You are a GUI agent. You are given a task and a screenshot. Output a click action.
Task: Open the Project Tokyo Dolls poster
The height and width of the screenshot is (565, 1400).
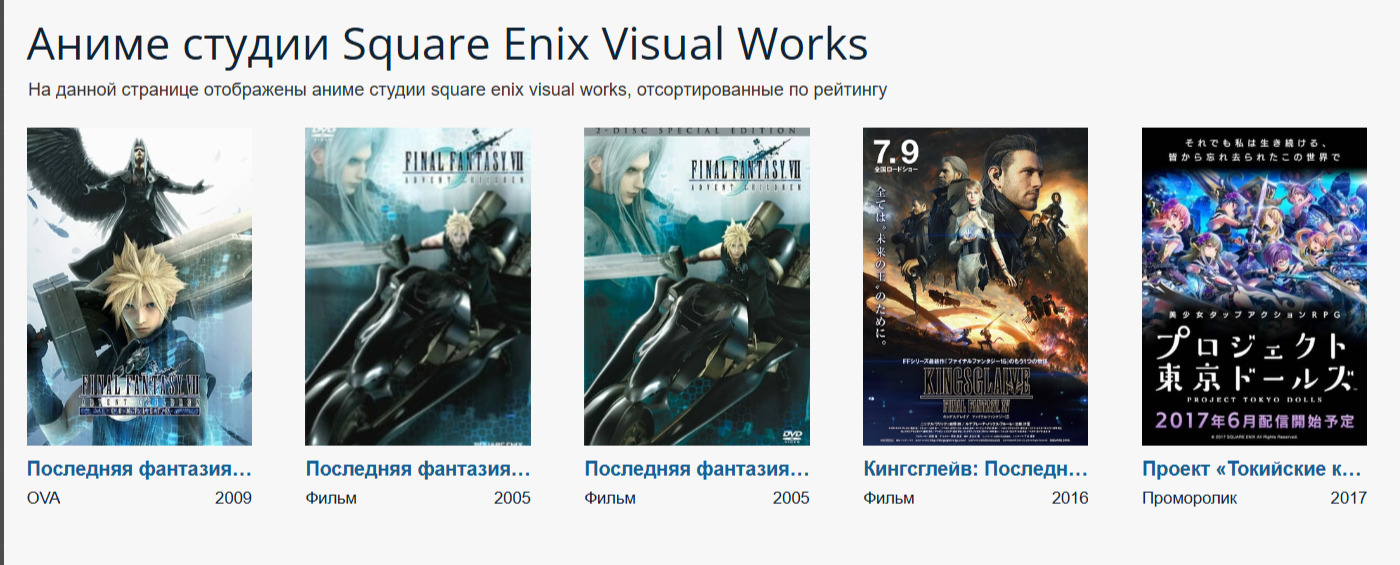[1254, 286]
